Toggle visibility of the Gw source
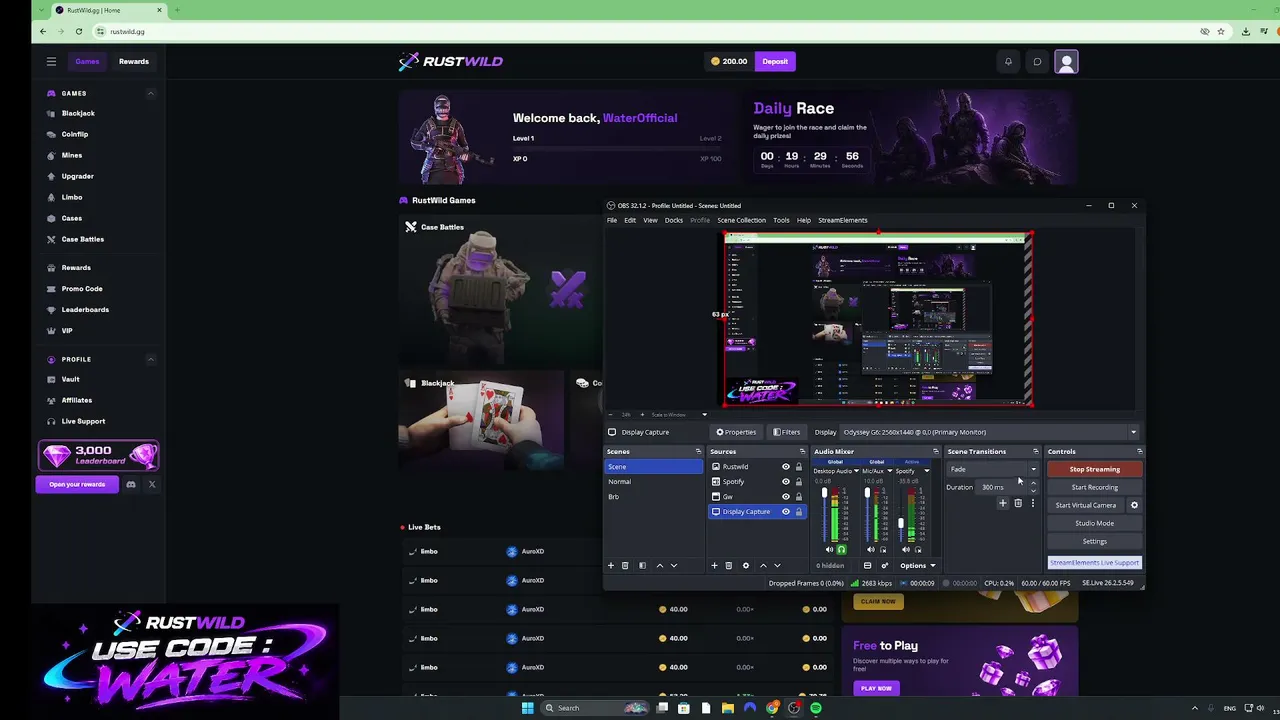Screen dimensions: 1280x720 [786, 497]
